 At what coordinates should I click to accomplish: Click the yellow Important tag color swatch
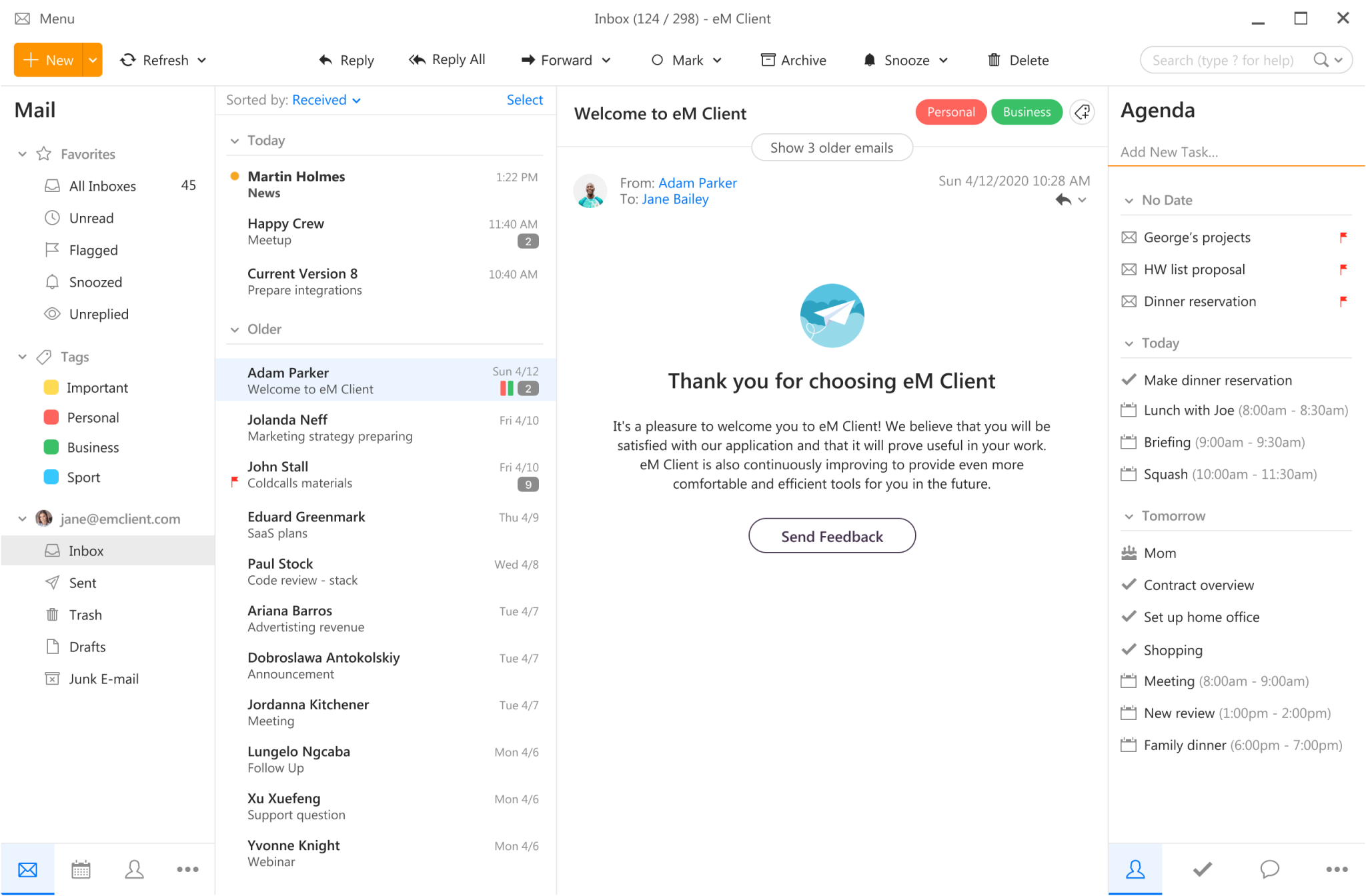tap(51, 387)
